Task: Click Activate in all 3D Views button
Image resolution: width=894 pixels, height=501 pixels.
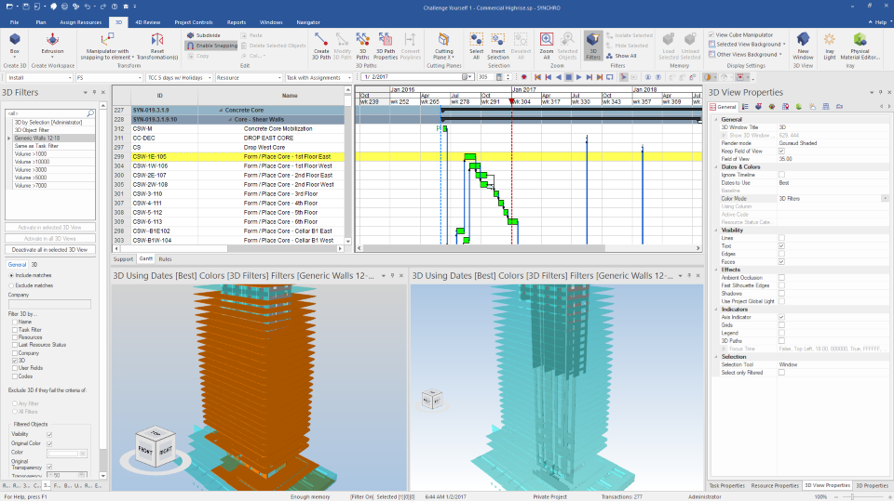Action: tap(50, 238)
